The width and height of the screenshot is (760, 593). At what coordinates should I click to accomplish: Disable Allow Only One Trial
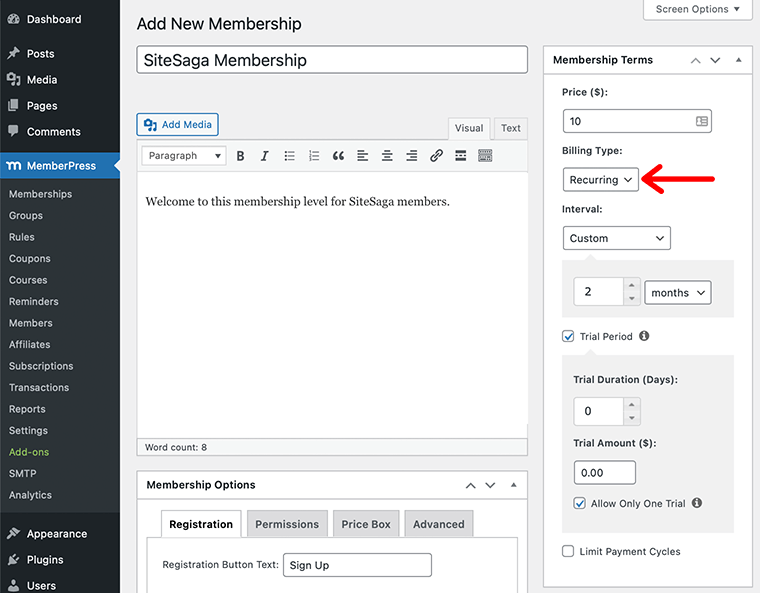click(580, 503)
